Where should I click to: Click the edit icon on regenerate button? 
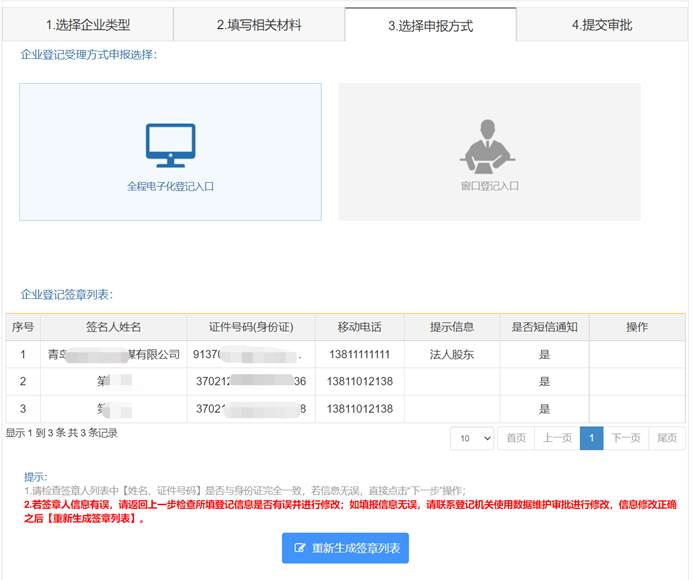299,548
